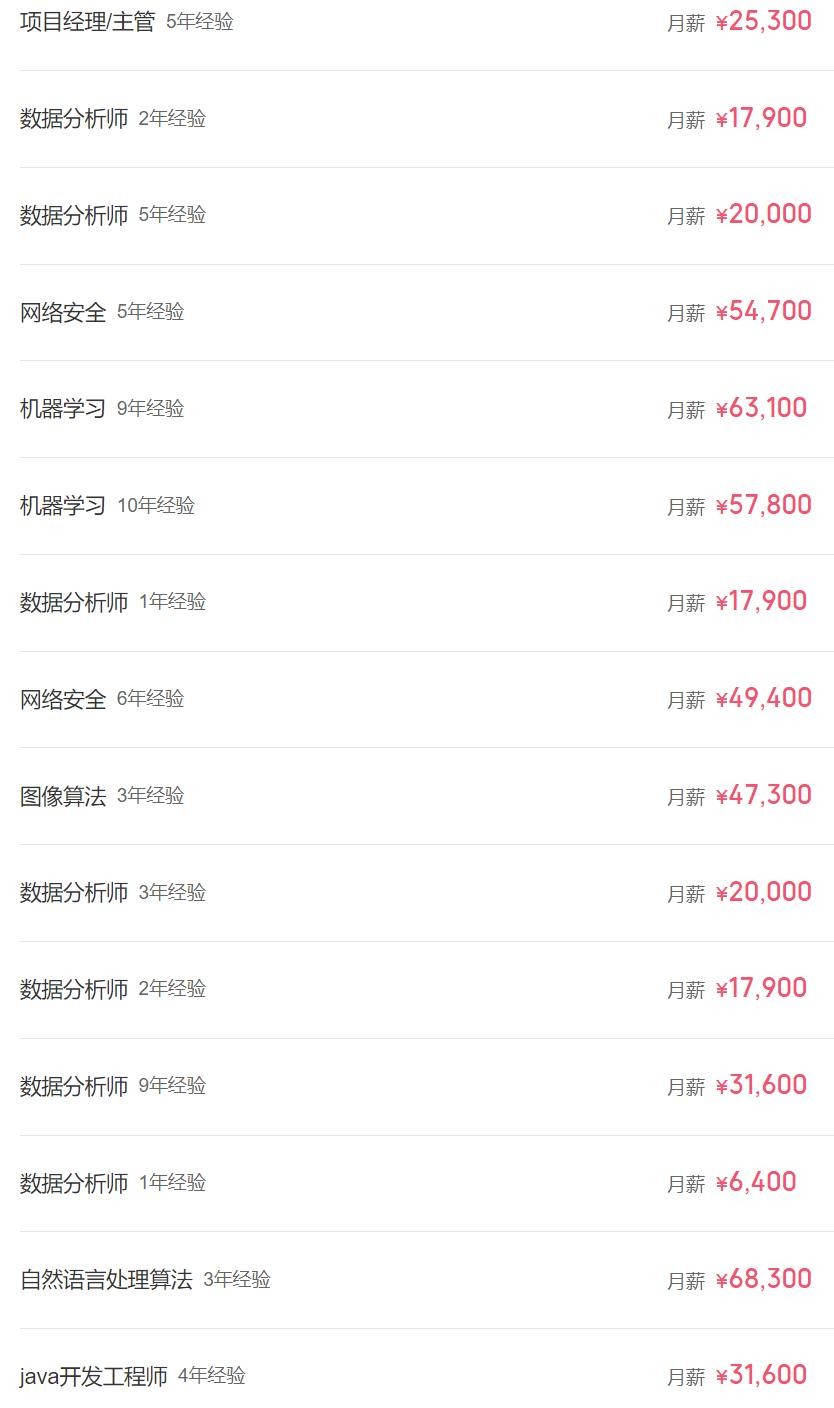Open the 自然语言处理算法 3年经验 listing
Screen dimensions: 834x1408
coord(106,1280)
